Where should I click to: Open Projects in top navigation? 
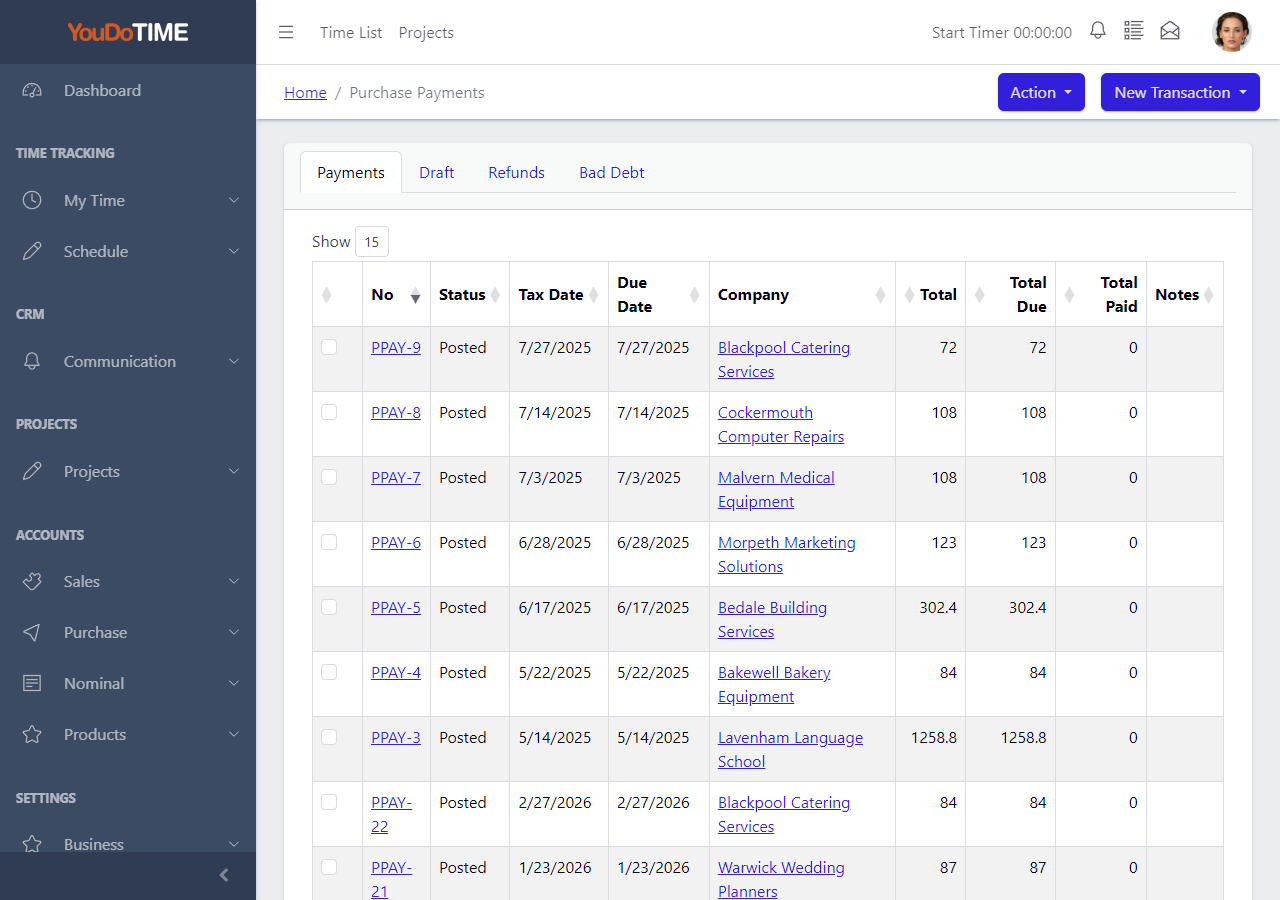pos(426,32)
